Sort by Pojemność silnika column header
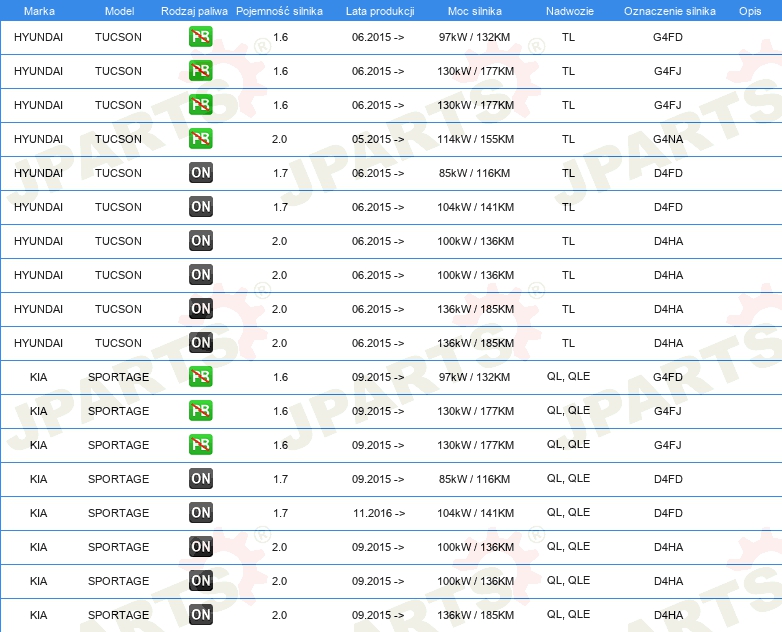The height and width of the screenshot is (632, 782). (279, 10)
